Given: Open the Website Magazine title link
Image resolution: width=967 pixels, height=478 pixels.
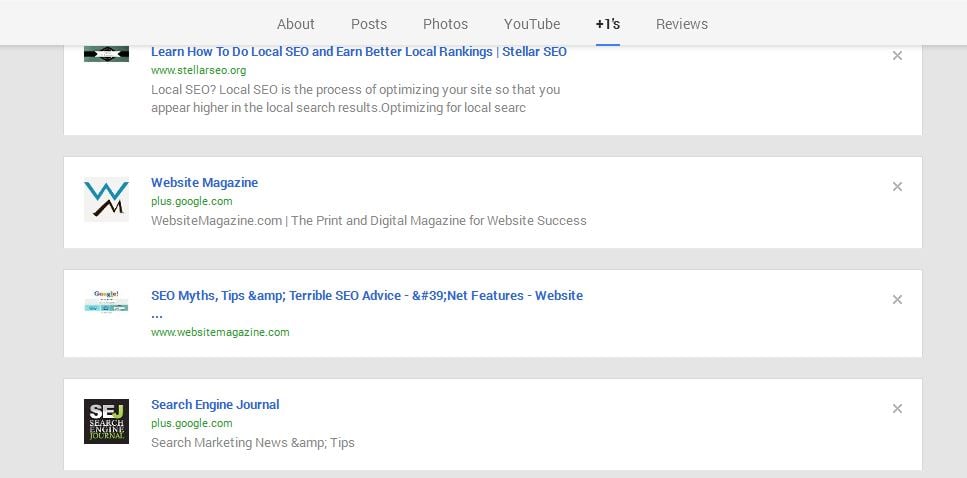Looking at the screenshot, I should pos(204,182).
